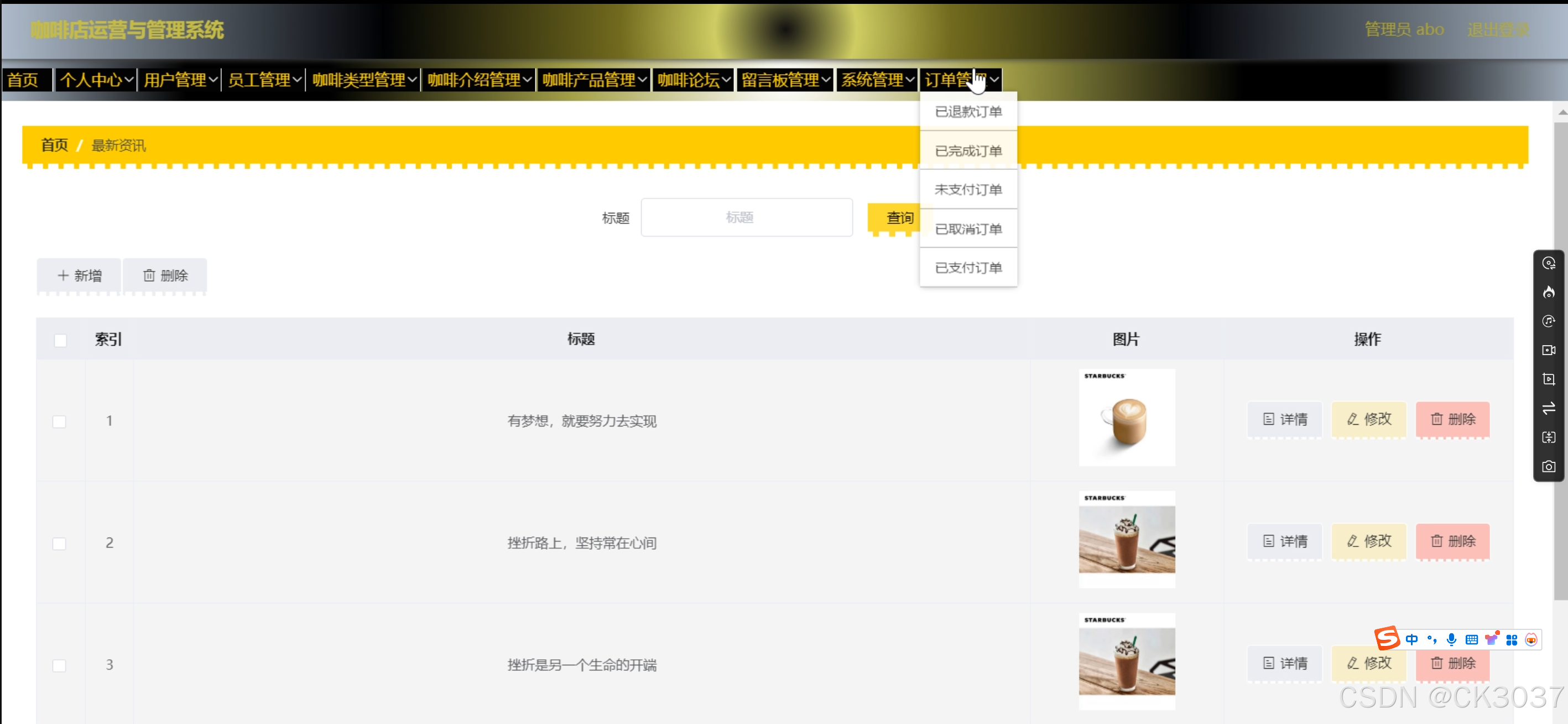
Task: Go to 首页 in the navigation bar
Action: point(27,80)
